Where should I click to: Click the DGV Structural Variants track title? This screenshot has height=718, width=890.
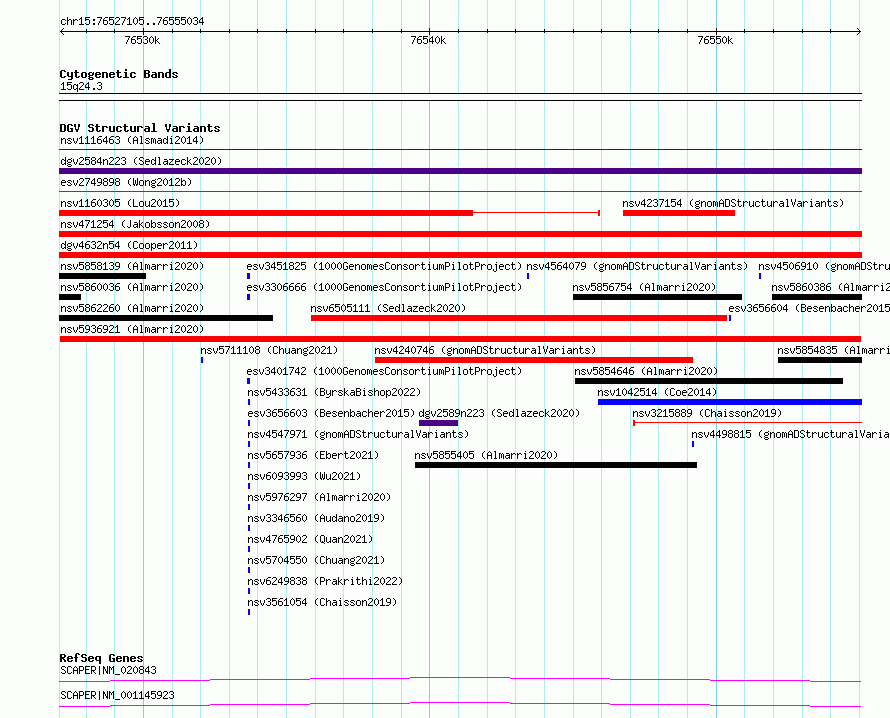[x=140, y=128]
